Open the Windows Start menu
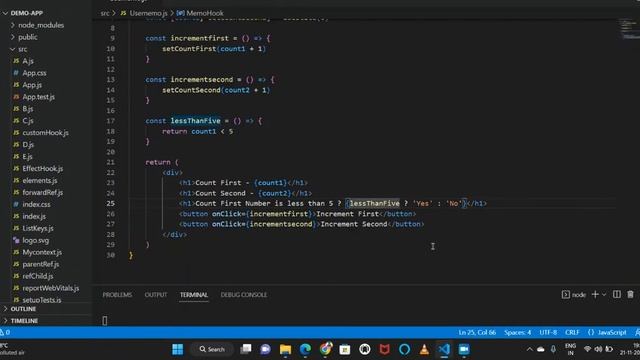Screen dimensions: 640x360 point(178,349)
